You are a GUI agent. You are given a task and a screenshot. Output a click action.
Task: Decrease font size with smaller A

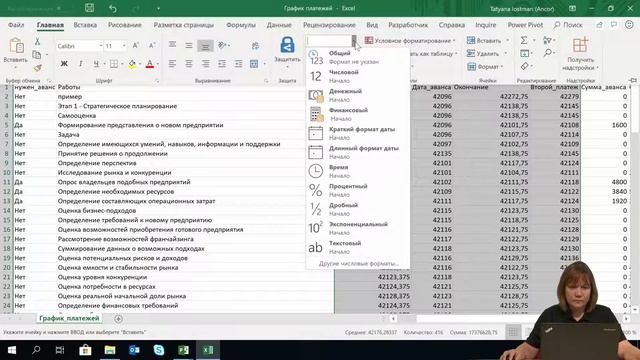click(152, 46)
